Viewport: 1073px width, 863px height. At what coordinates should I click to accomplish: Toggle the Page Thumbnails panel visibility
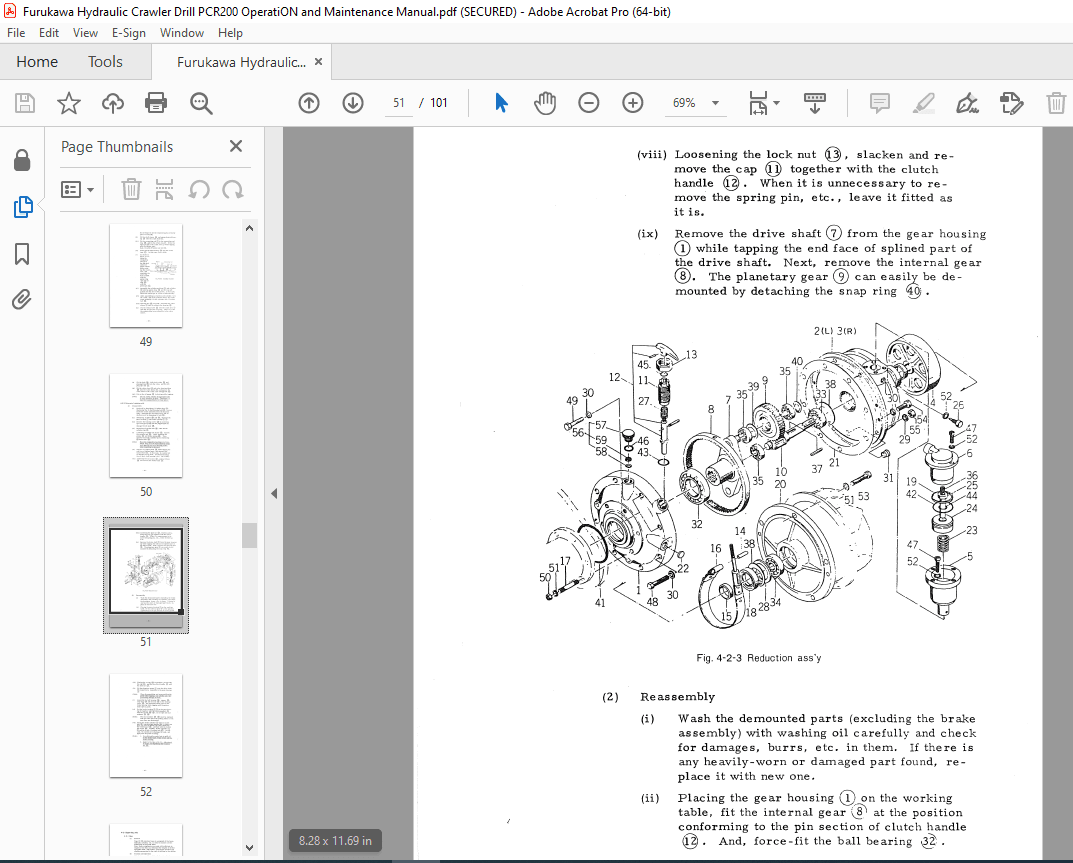pos(22,207)
